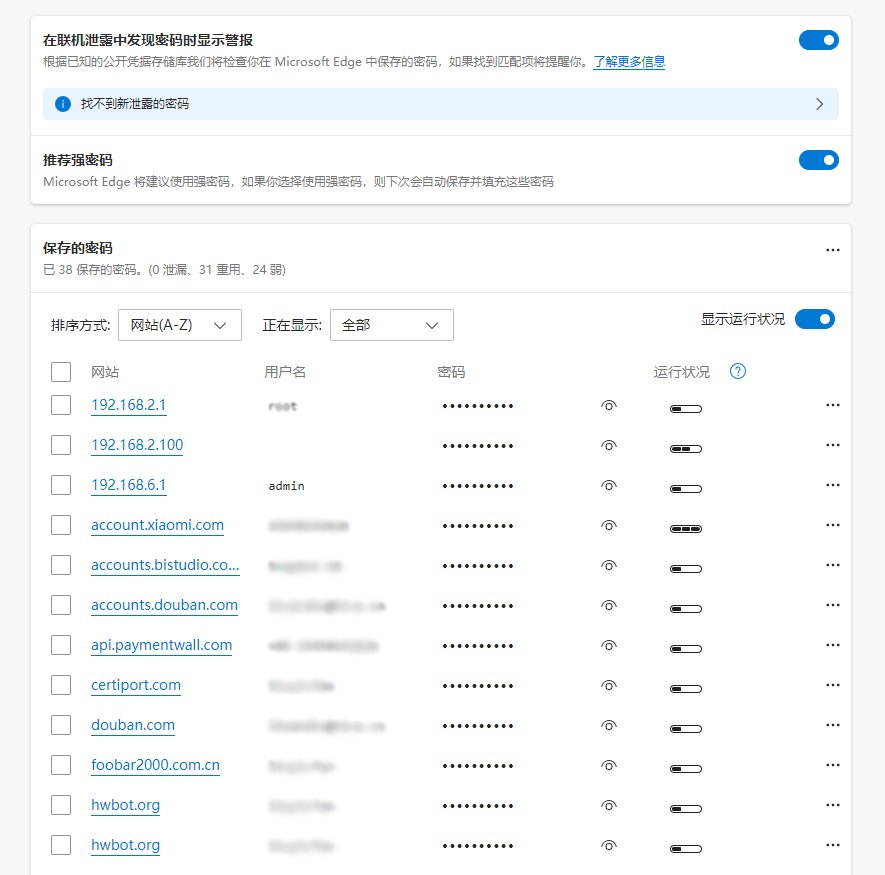Open more options for 192.168.2.1 row

coord(833,405)
